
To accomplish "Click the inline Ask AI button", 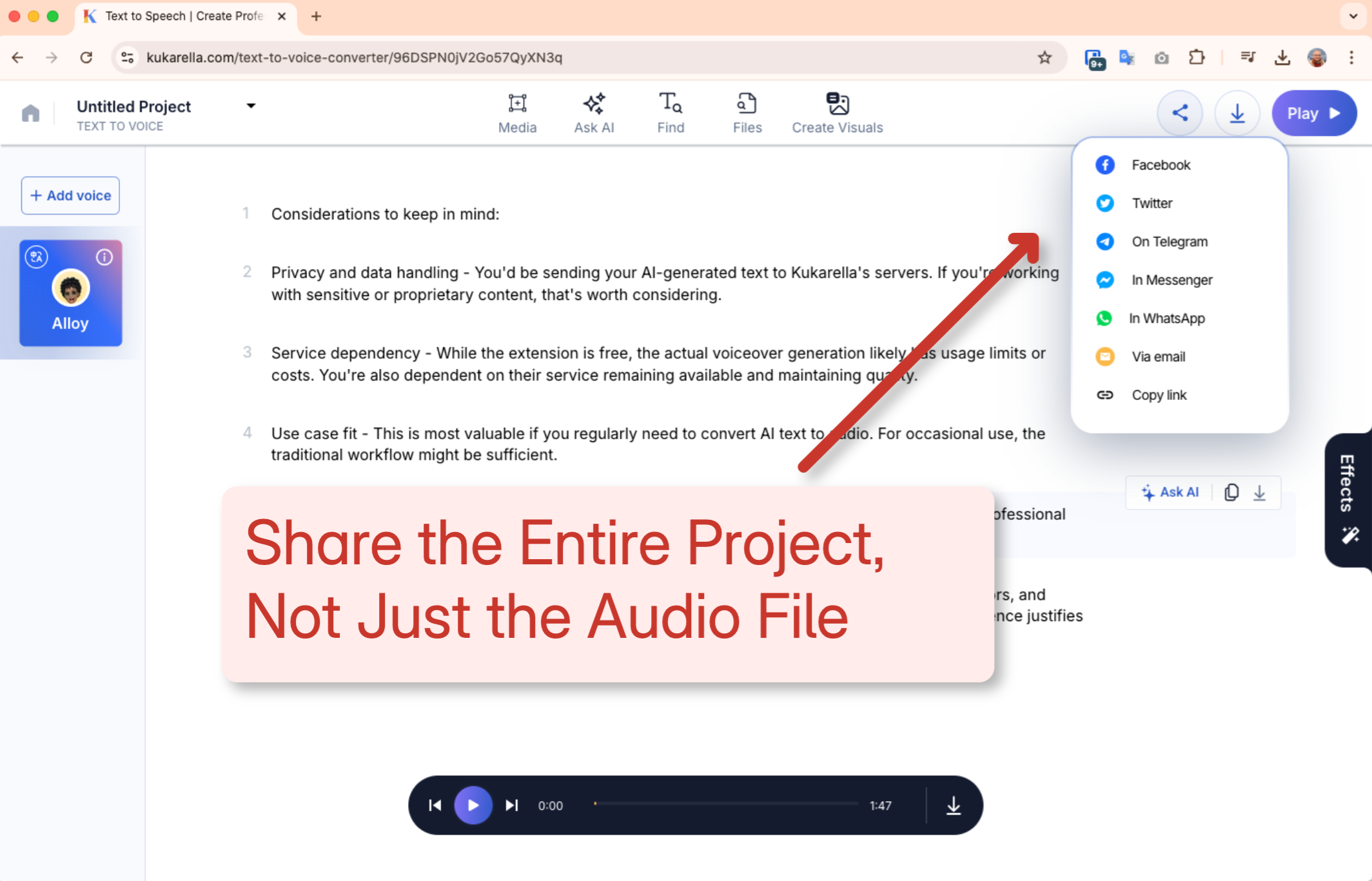I will coord(1170,492).
